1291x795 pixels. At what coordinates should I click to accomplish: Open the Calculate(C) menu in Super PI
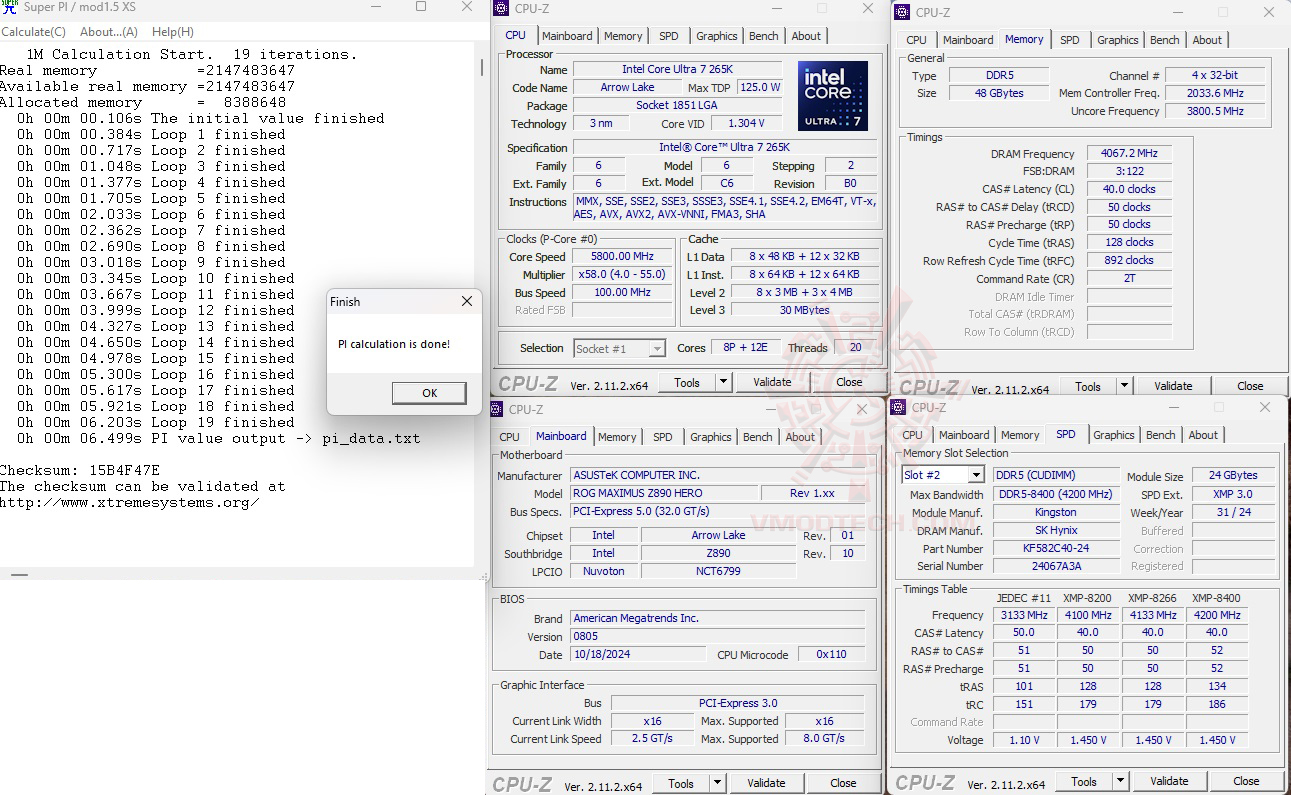[x=33, y=32]
